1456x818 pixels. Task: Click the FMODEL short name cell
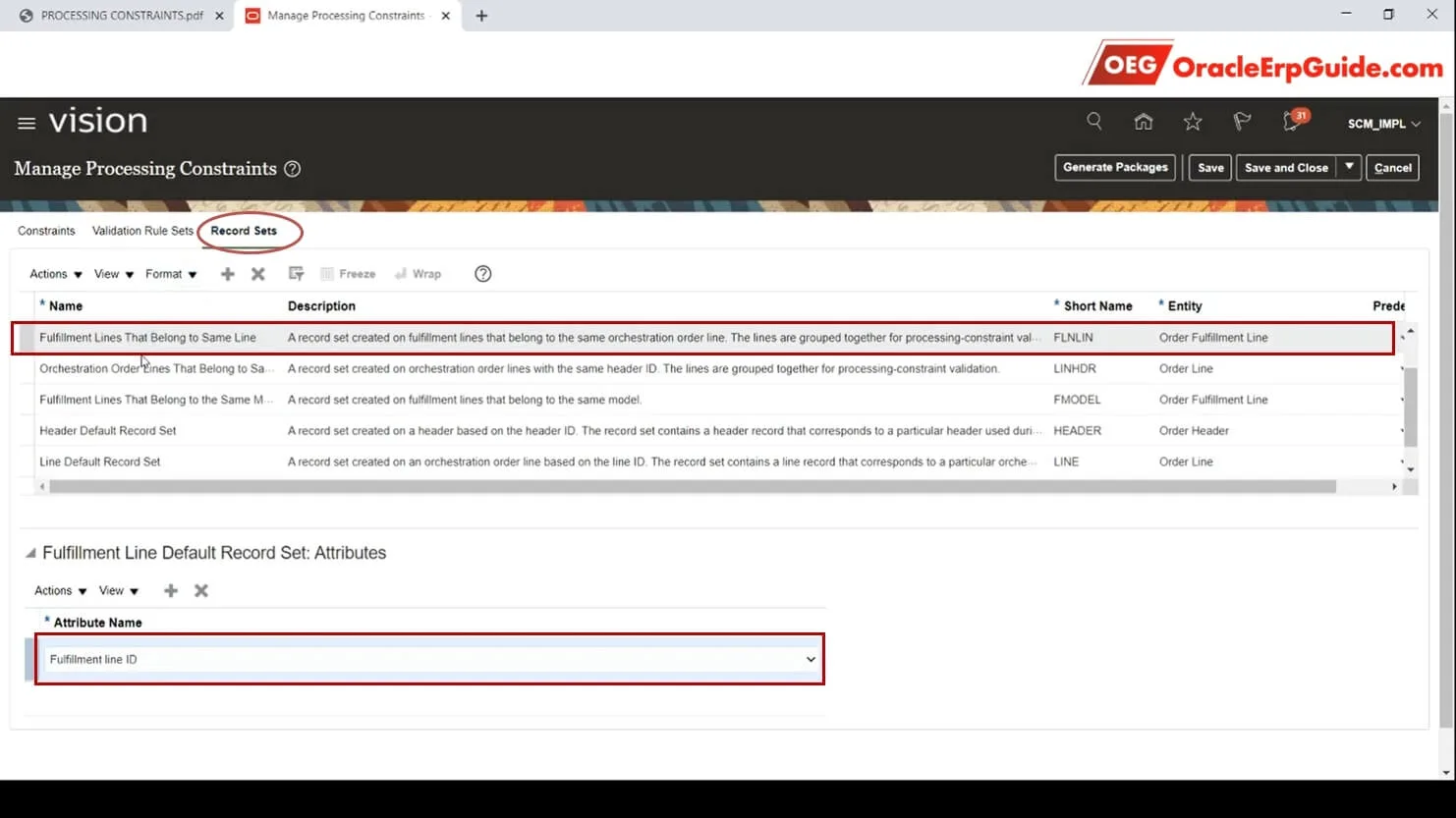tap(1077, 400)
